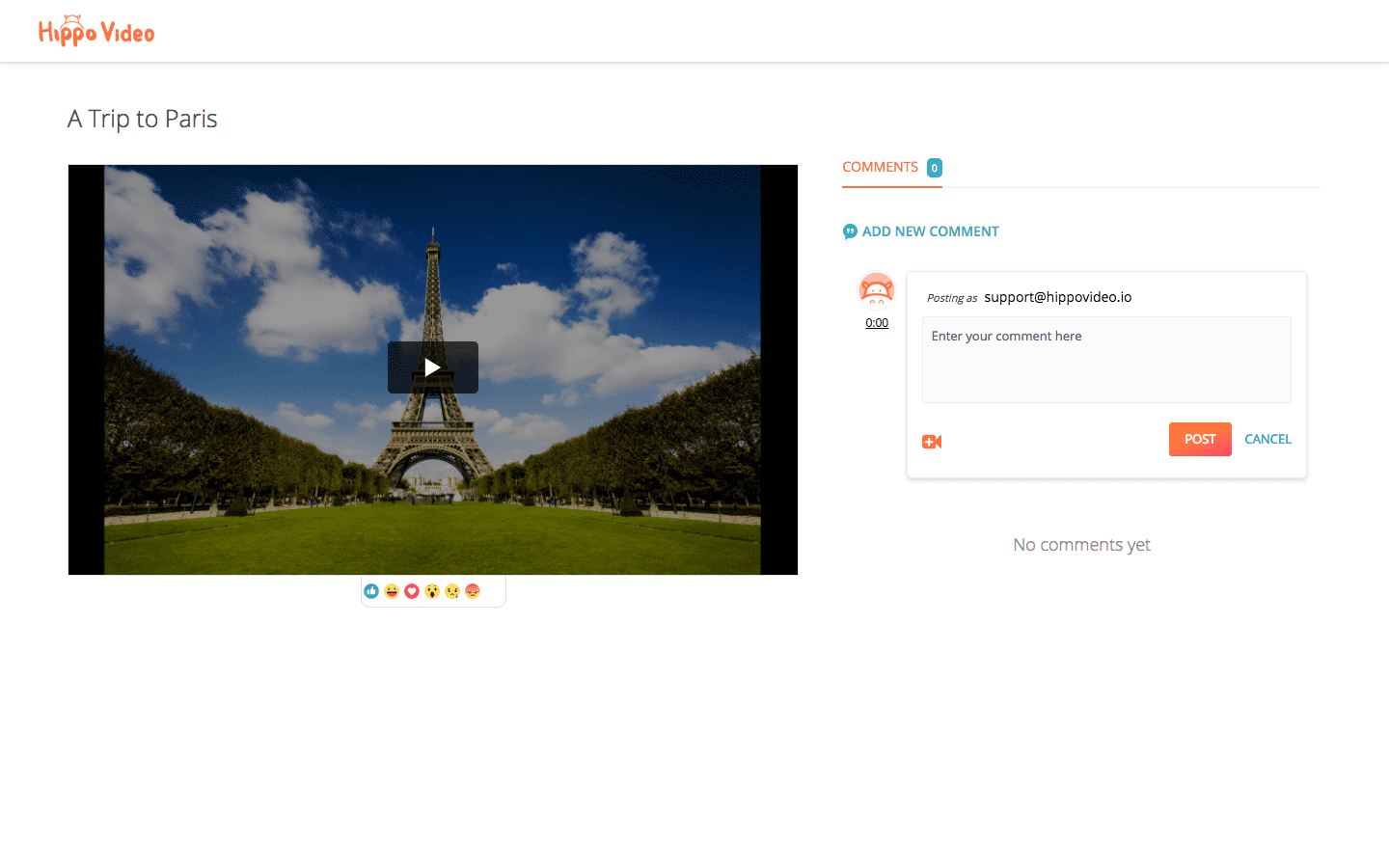Open the Hippo Video home logo
Screen dimensions: 1389x868
[95, 30]
